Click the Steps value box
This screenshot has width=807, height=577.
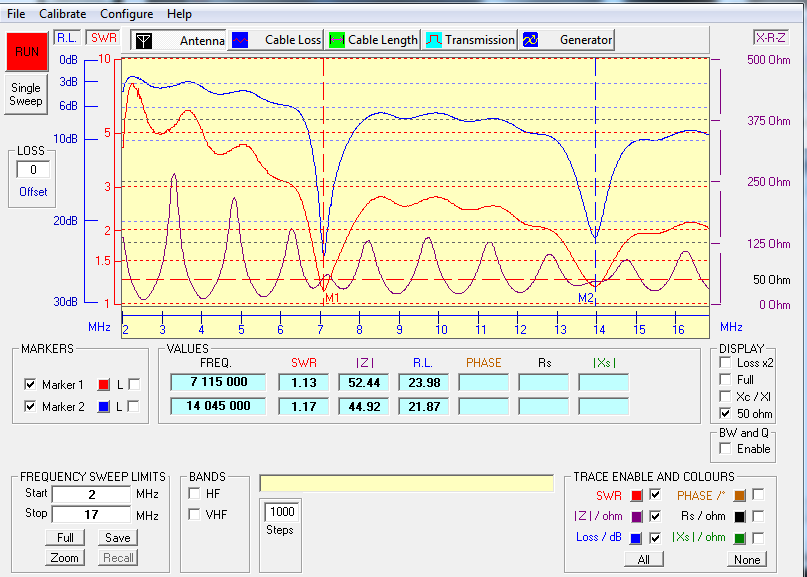[x=280, y=512]
